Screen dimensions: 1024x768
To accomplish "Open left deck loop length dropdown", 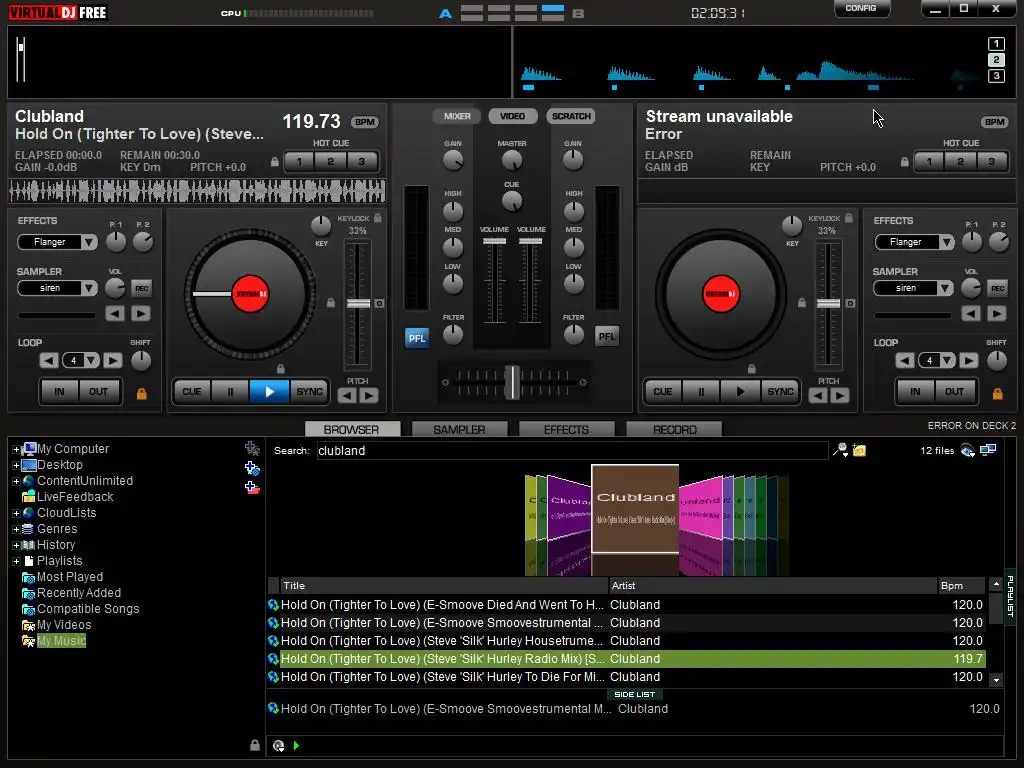I will tap(91, 360).
